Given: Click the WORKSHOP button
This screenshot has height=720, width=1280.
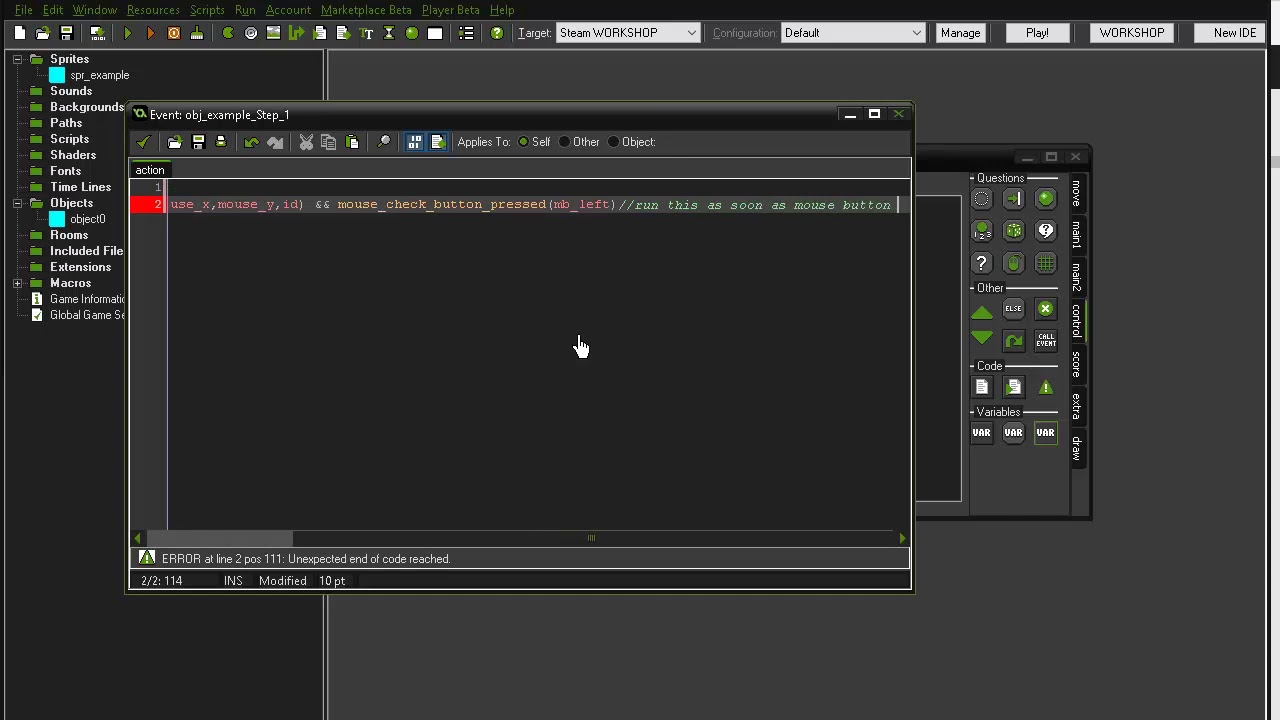Looking at the screenshot, I should 1132,33.
